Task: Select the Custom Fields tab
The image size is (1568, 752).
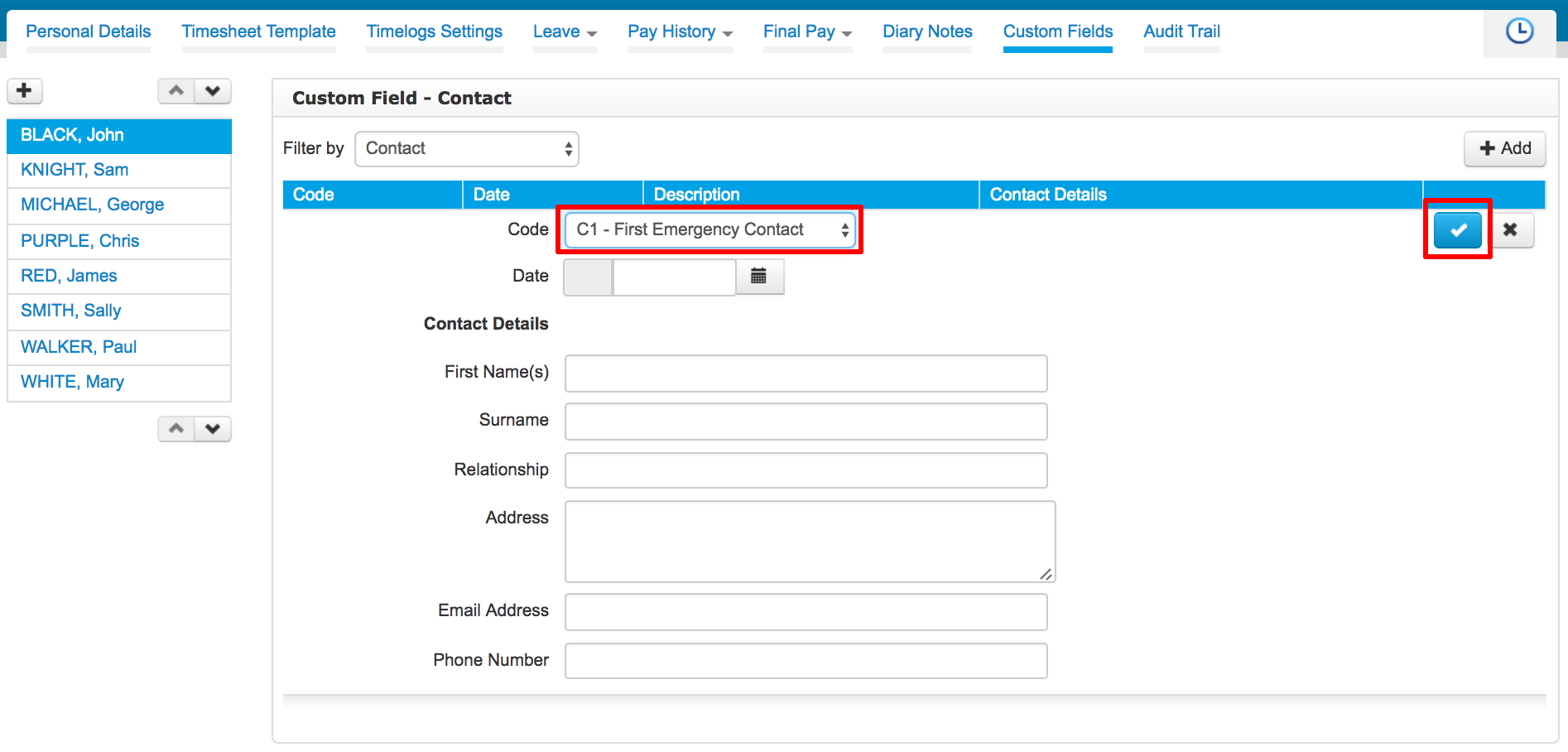Action: pyautogui.click(x=1058, y=31)
